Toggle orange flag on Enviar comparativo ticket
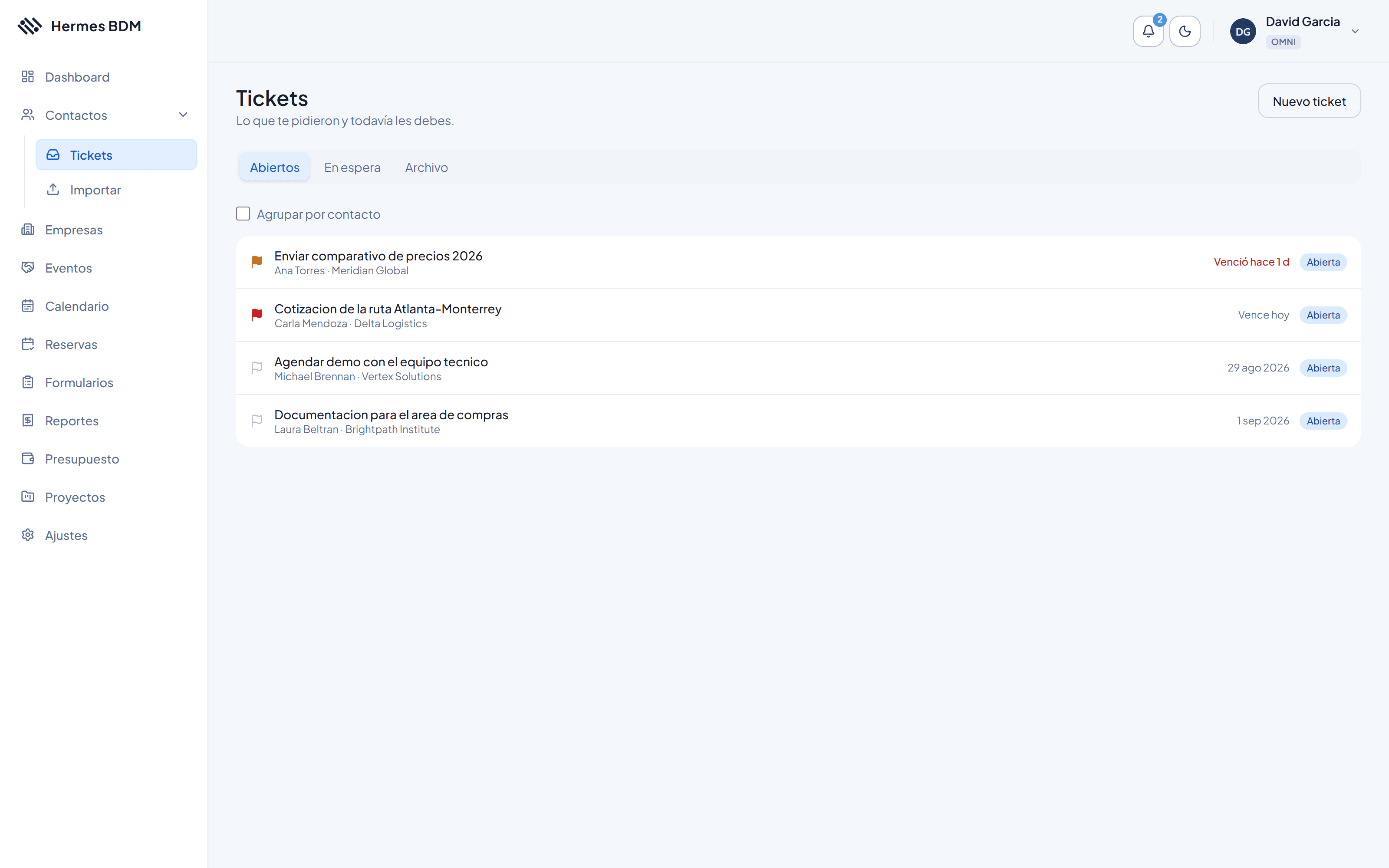Image resolution: width=1389 pixels, height=868 pixels. tap(257, 262)
